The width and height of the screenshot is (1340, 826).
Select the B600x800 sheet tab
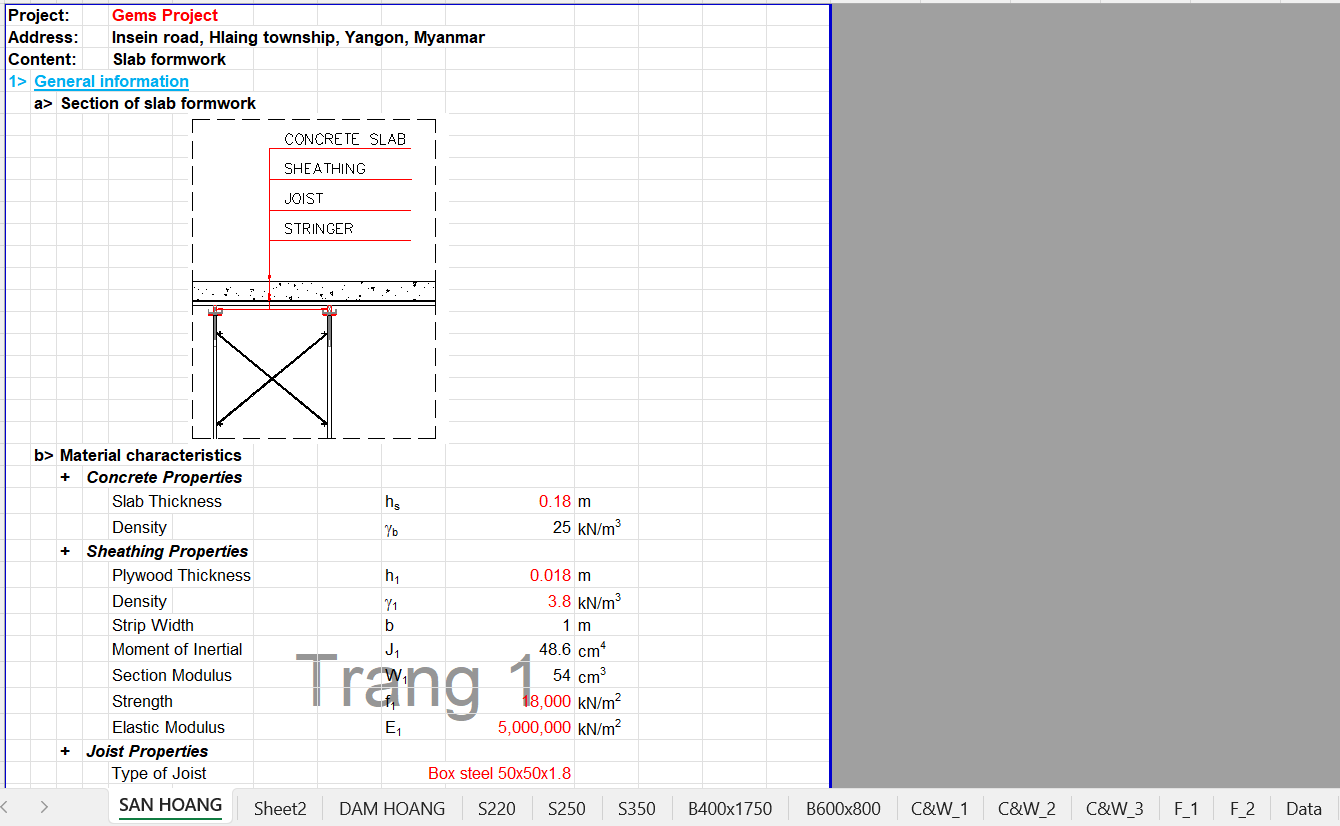click(x=843, y=808)
